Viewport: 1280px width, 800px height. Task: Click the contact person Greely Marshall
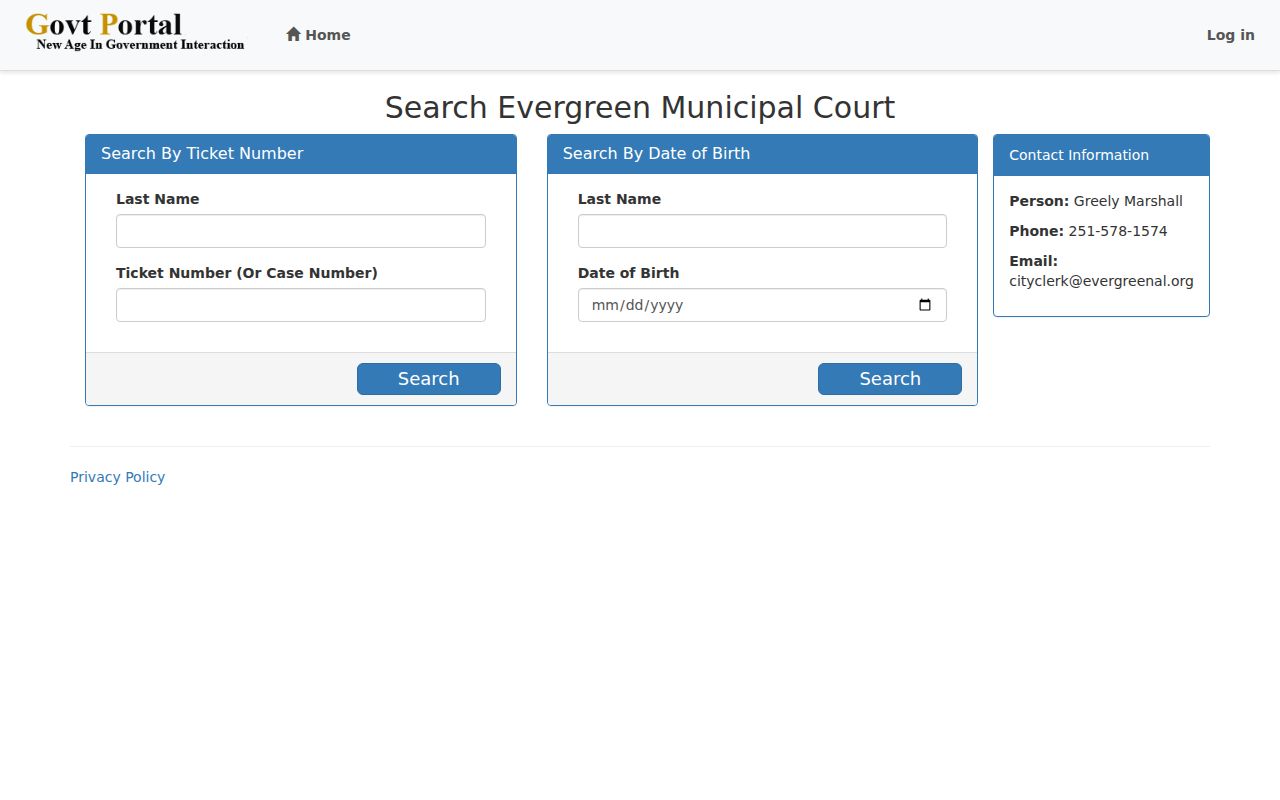pos(1128,201)
